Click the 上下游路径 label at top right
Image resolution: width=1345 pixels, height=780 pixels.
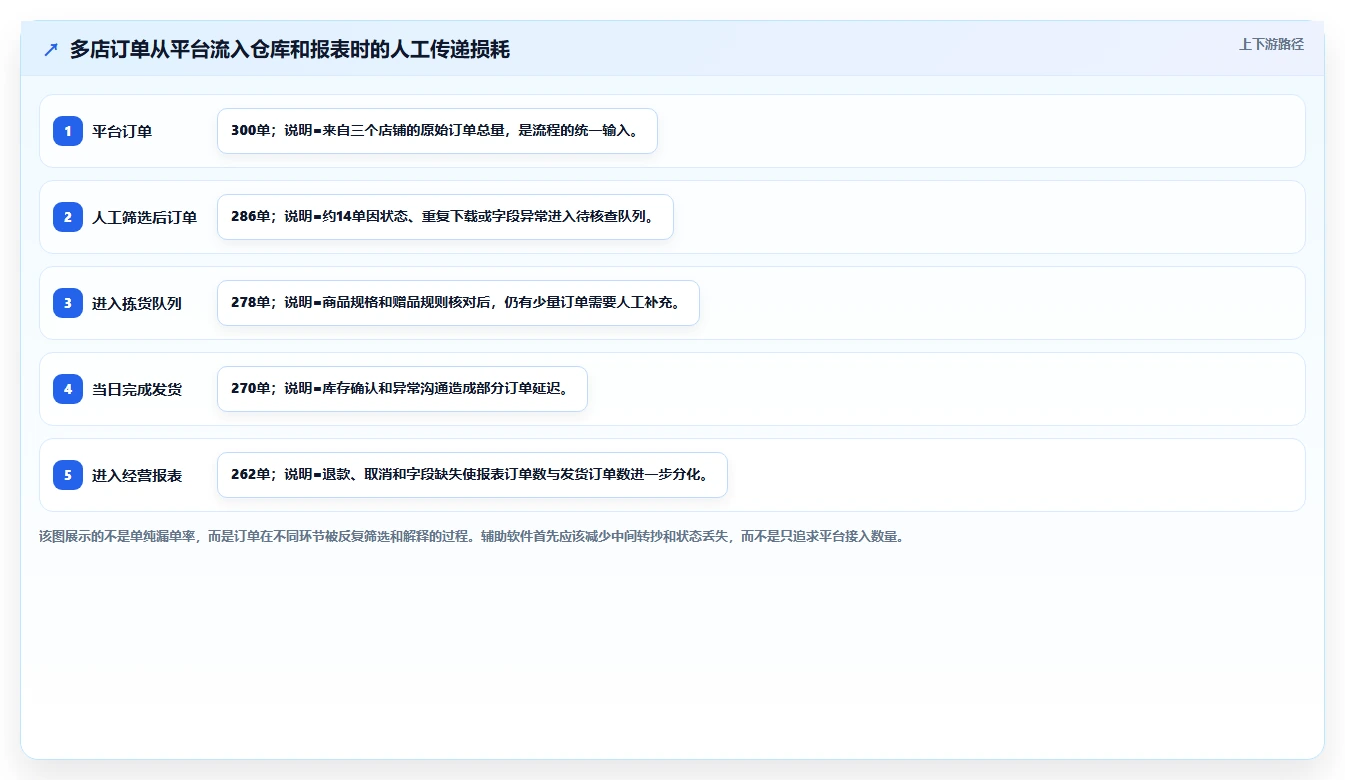coord(1271,44)
